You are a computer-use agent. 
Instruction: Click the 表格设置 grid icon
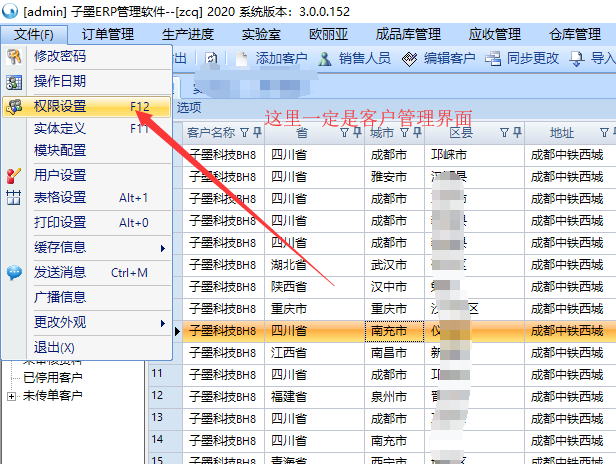click(14, 198)
